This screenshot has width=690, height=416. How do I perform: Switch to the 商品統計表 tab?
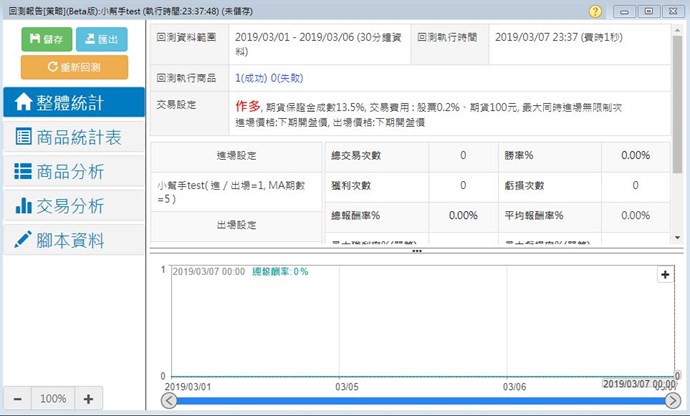tap(66, 137)
